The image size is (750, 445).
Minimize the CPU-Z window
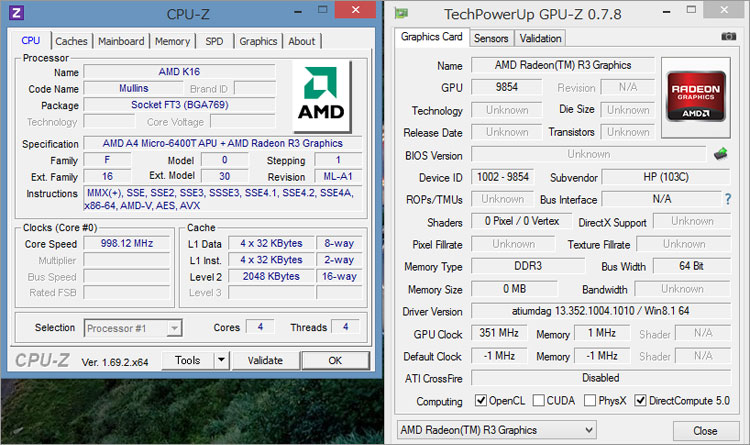coord(298,11)
